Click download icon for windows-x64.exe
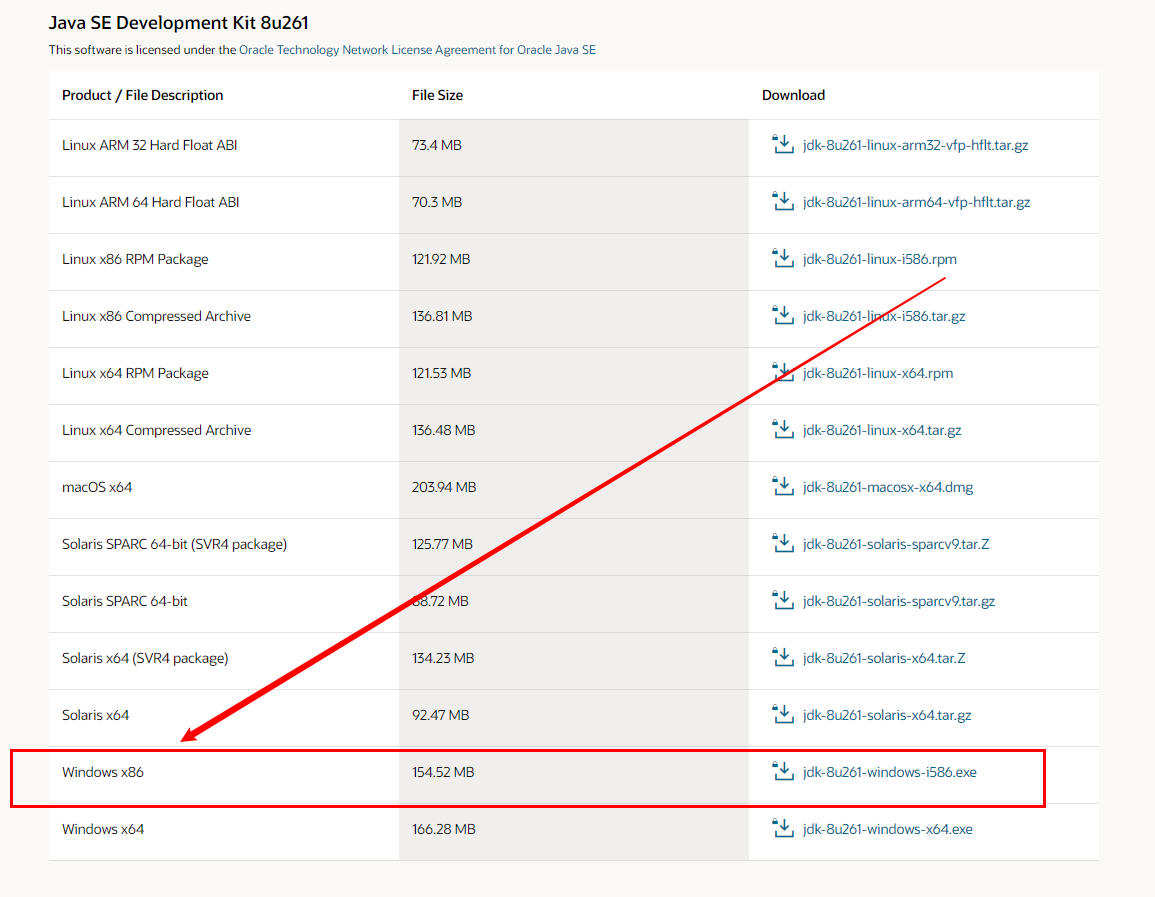Screen dimensions: 1155x897 782,829
